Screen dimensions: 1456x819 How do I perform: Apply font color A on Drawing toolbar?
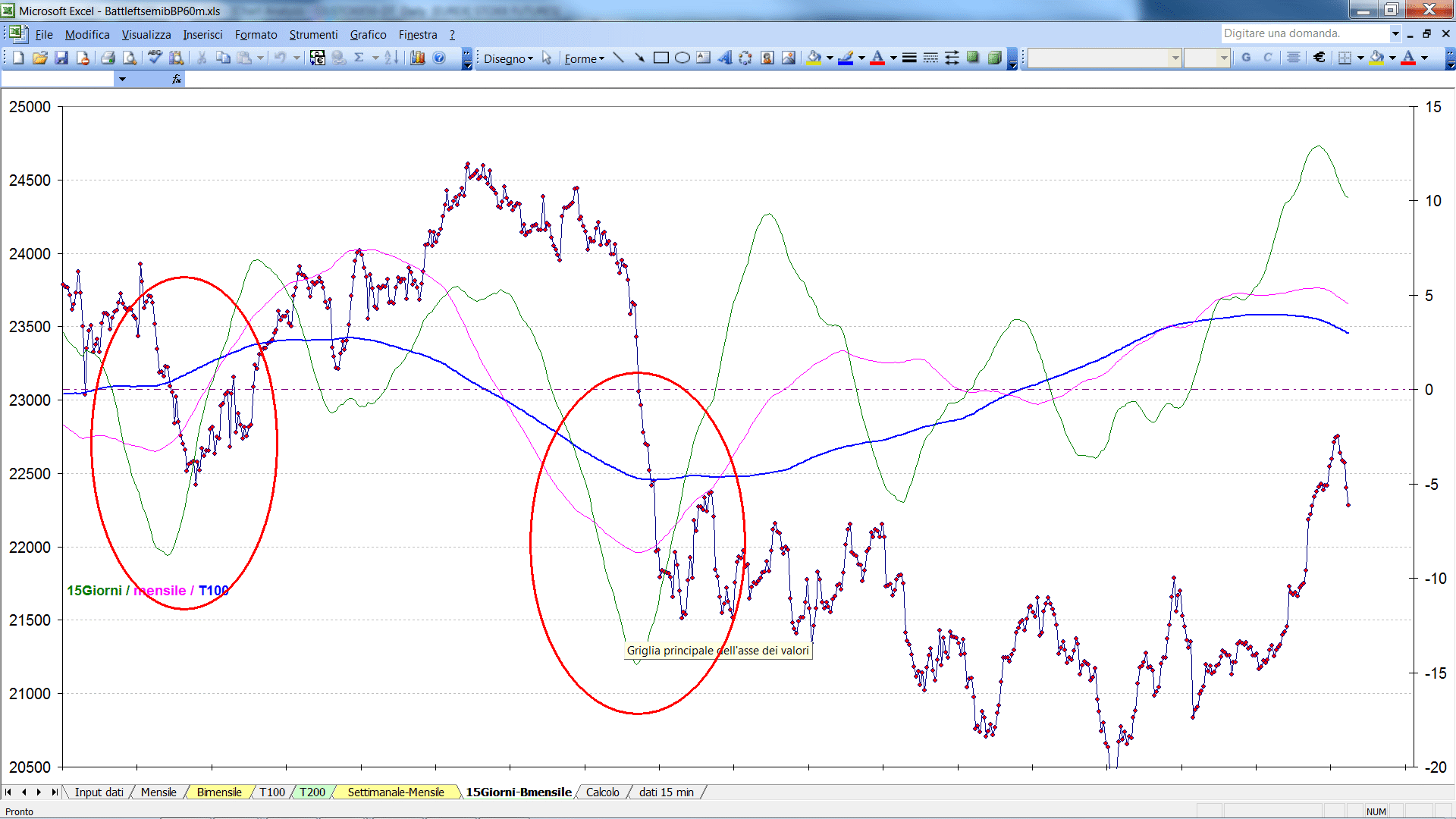click(x=877, y=58)
